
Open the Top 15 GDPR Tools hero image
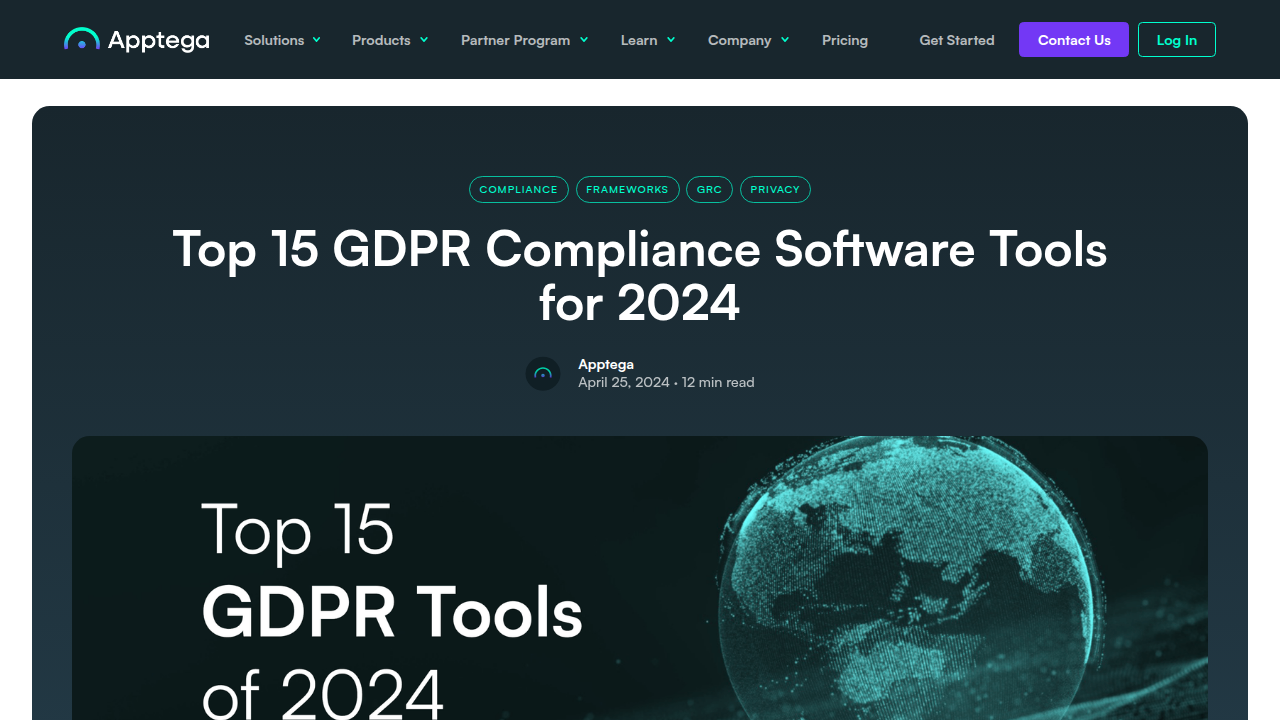click(640, 578)
